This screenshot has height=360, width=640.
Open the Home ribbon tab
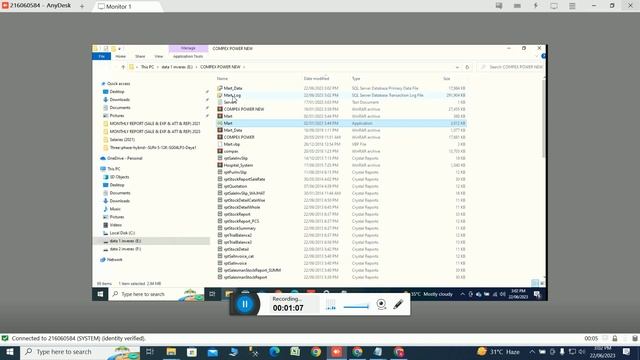[x=120, y=56]
